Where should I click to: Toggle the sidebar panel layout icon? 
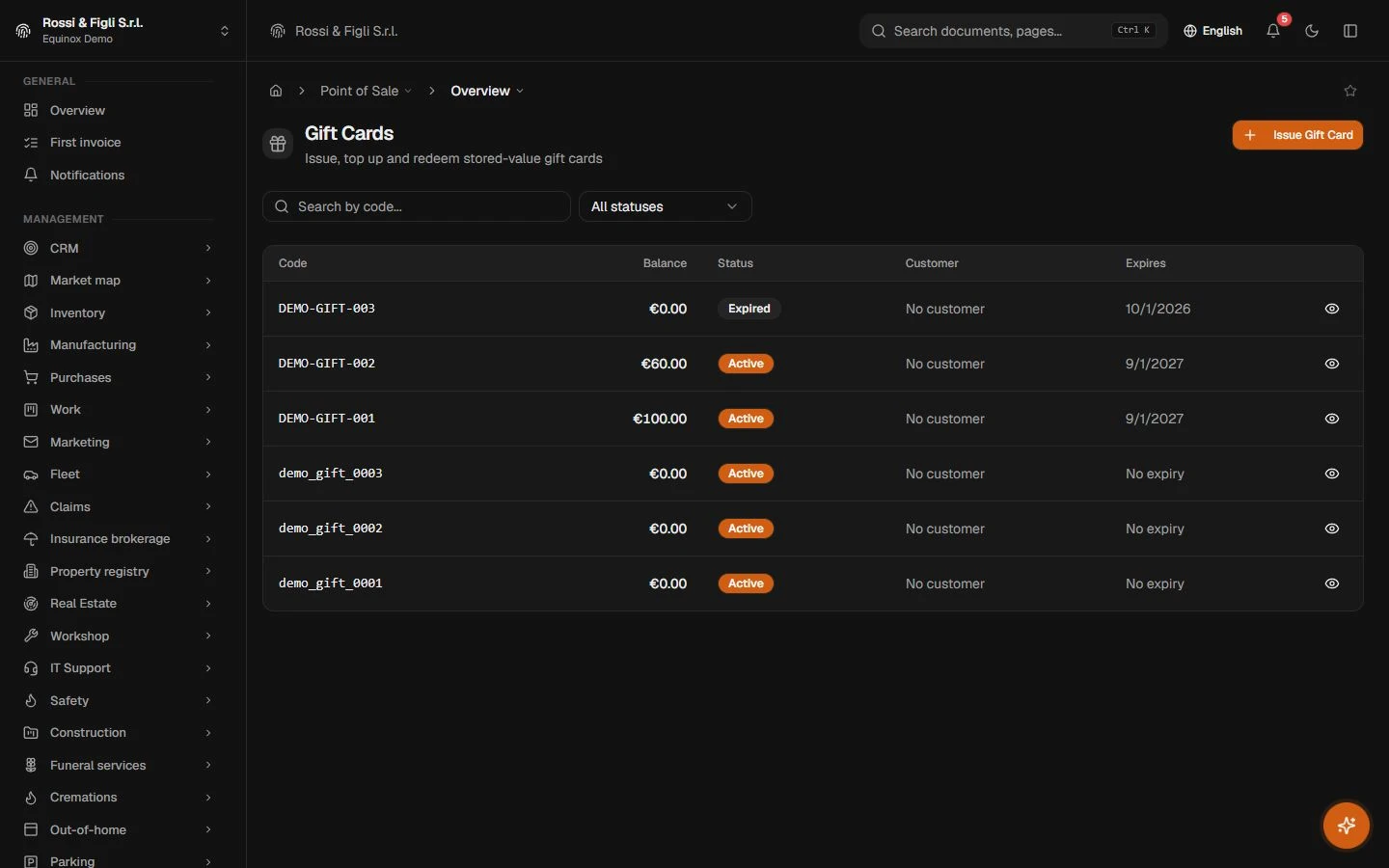[x=1350, y=31]
